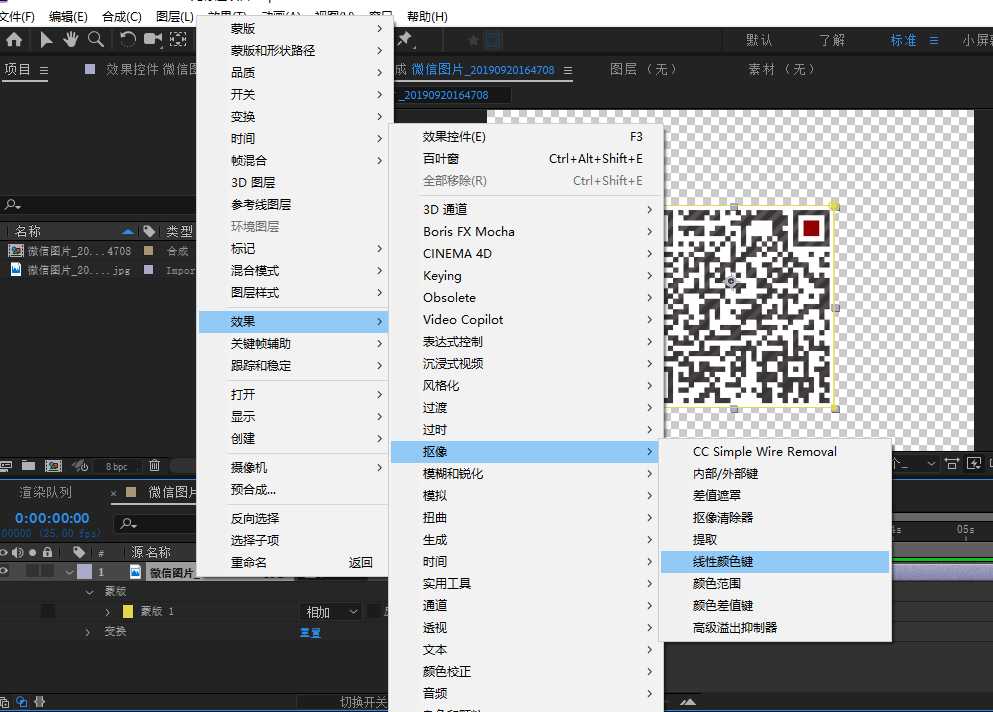Click the tan label swatch of the 合成 item

(148, 251)
